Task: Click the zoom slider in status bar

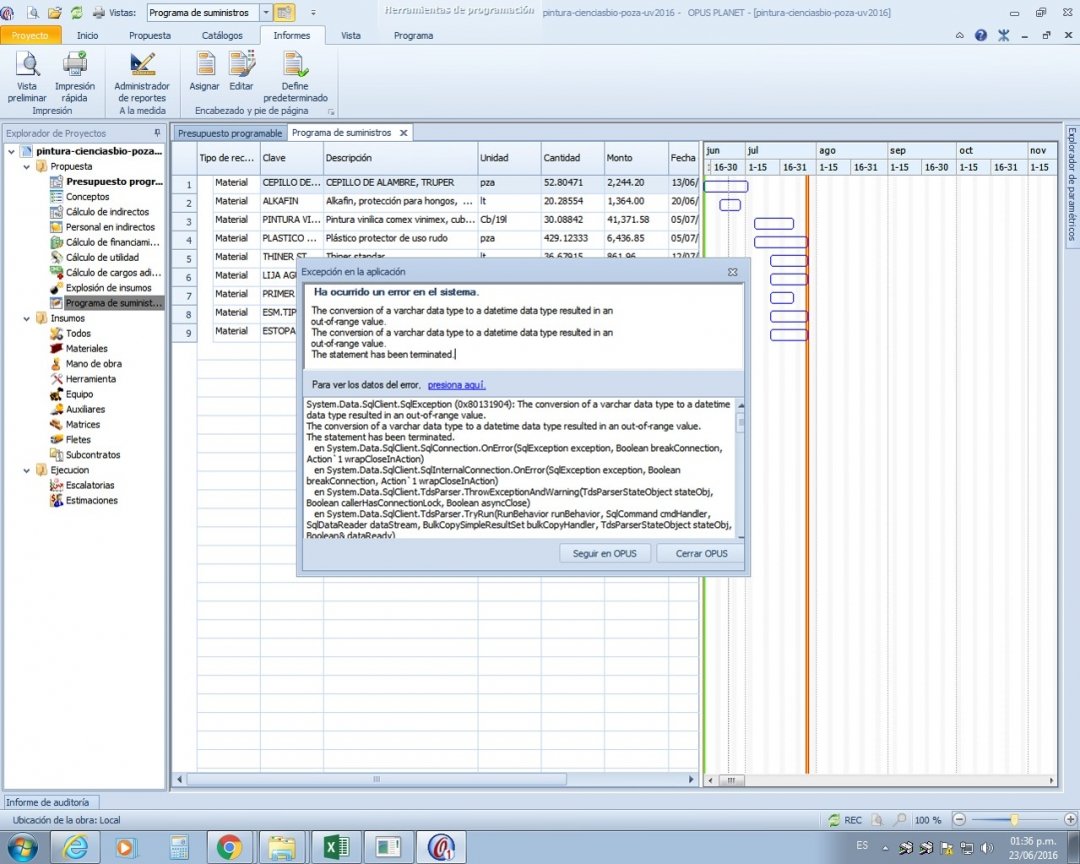Action: click(x=1014, y=820)
